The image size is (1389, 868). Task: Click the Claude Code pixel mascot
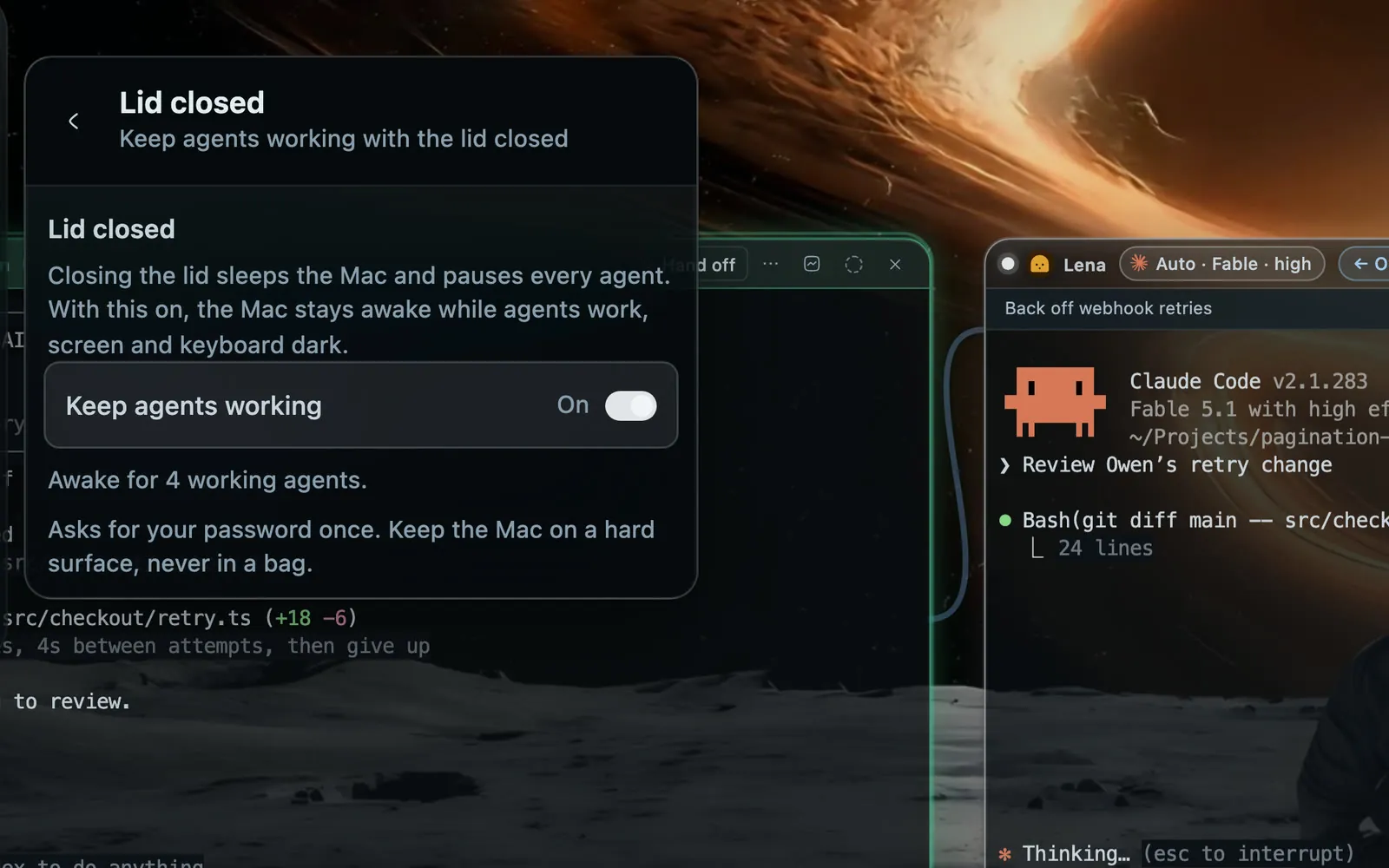[1055, 402]
